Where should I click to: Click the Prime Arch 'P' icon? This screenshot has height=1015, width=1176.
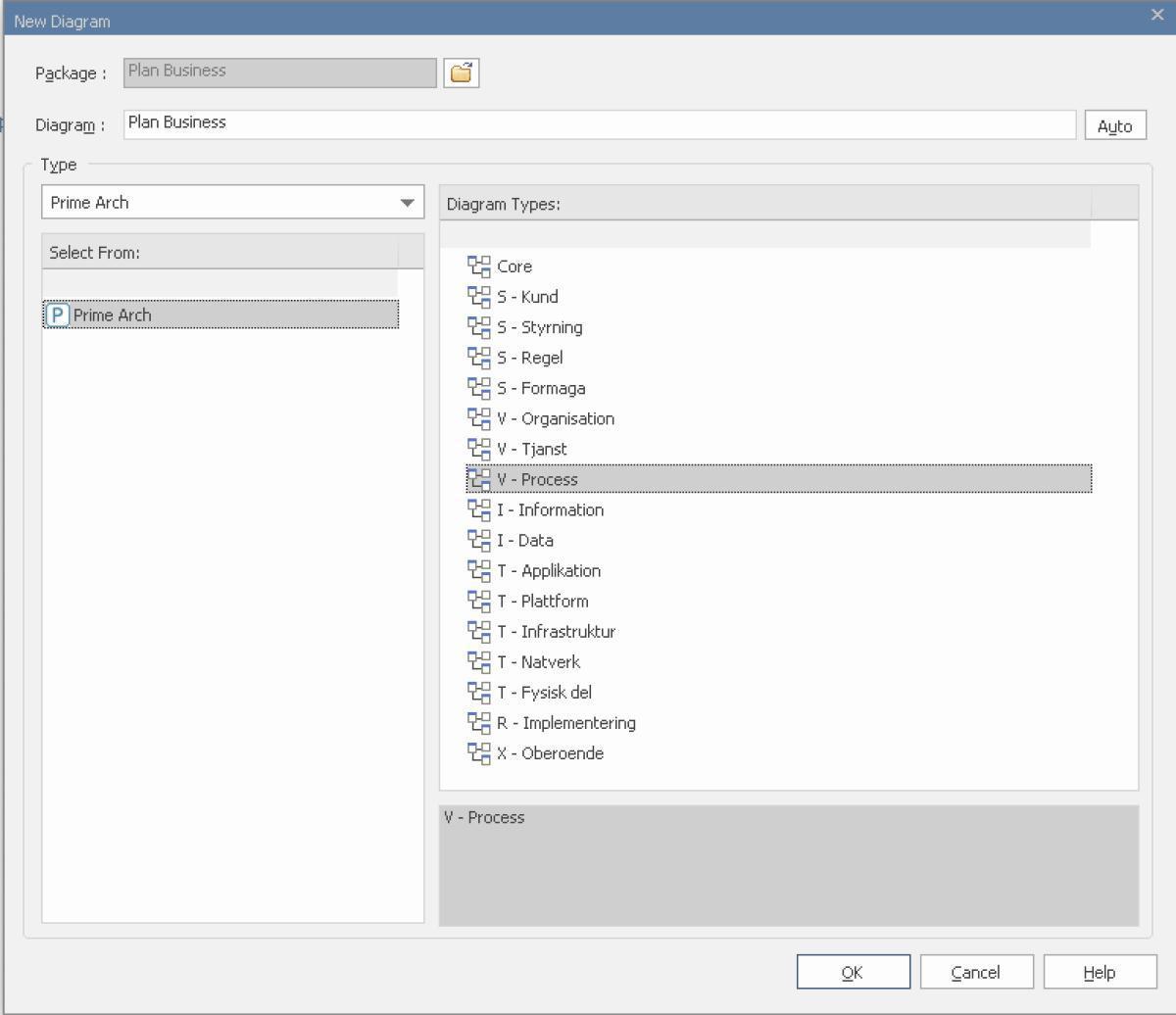pyautogui.click(x=58, y=315)
